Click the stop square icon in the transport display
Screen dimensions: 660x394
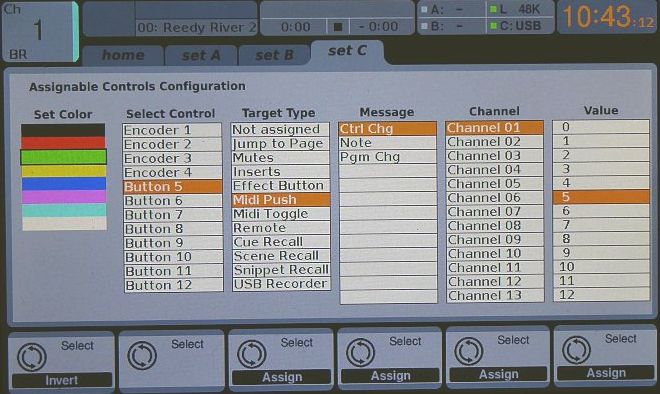click(338, 27)
